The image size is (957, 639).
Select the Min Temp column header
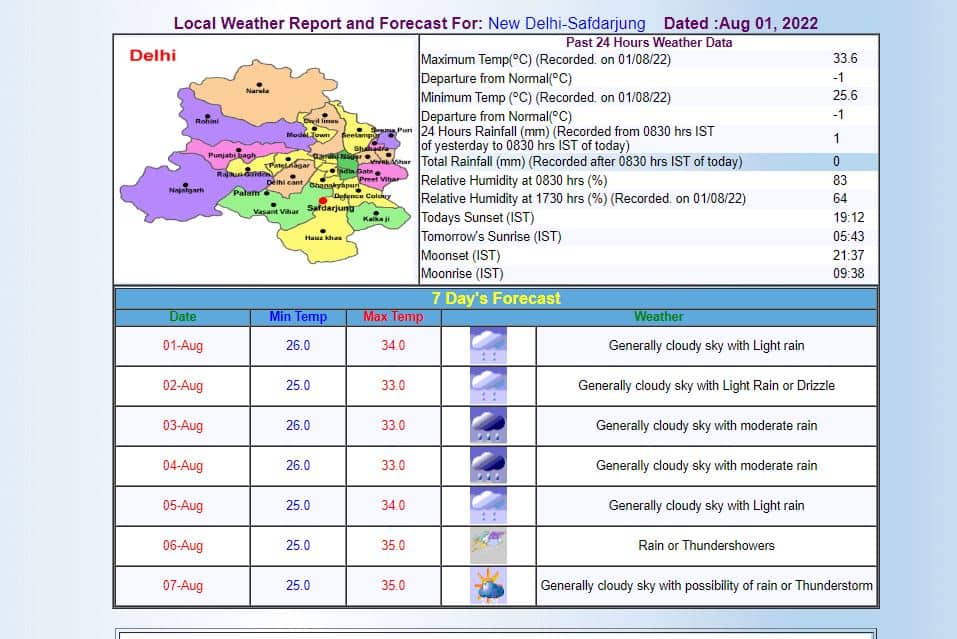297,316
